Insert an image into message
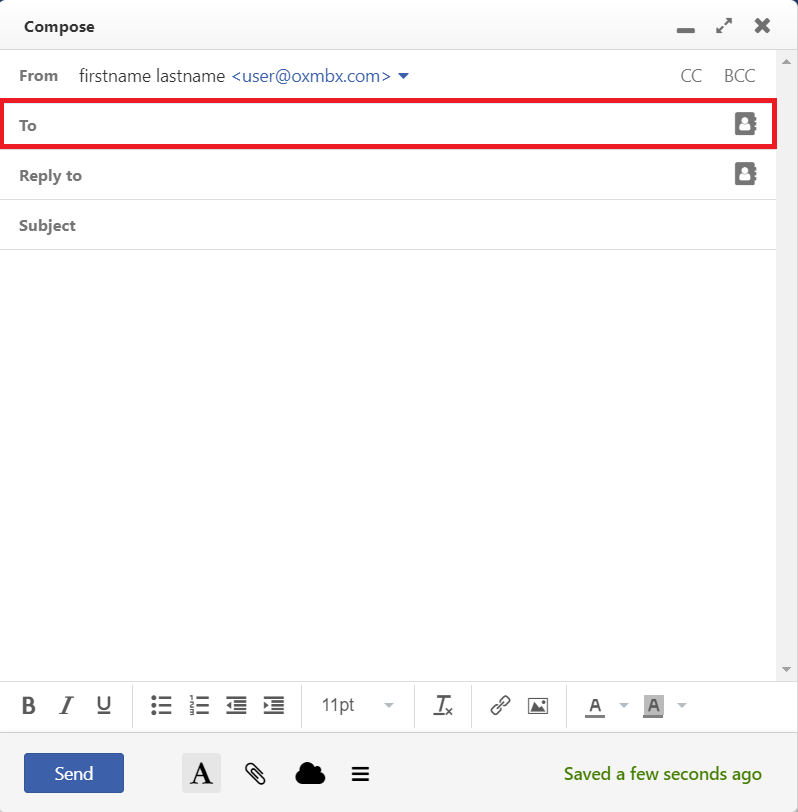The image size is (798, 812). 538,706
